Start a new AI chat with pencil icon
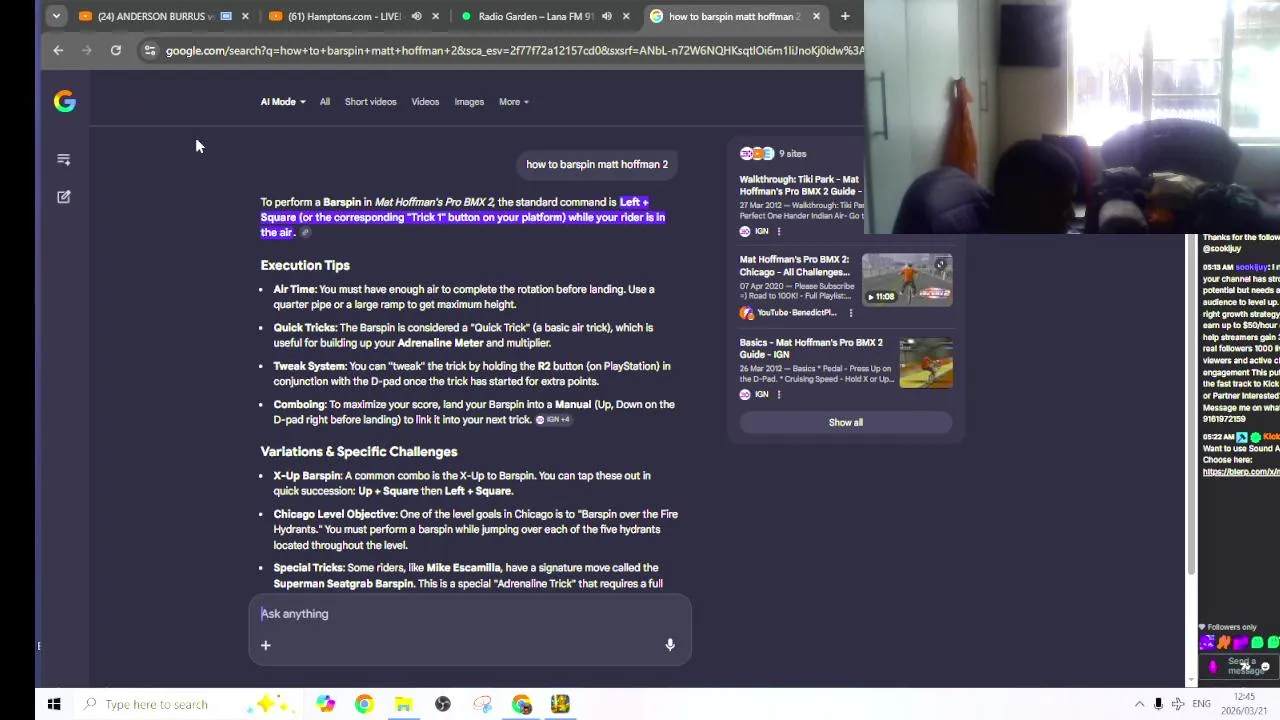1280x720 pixels. pos(64,197)
